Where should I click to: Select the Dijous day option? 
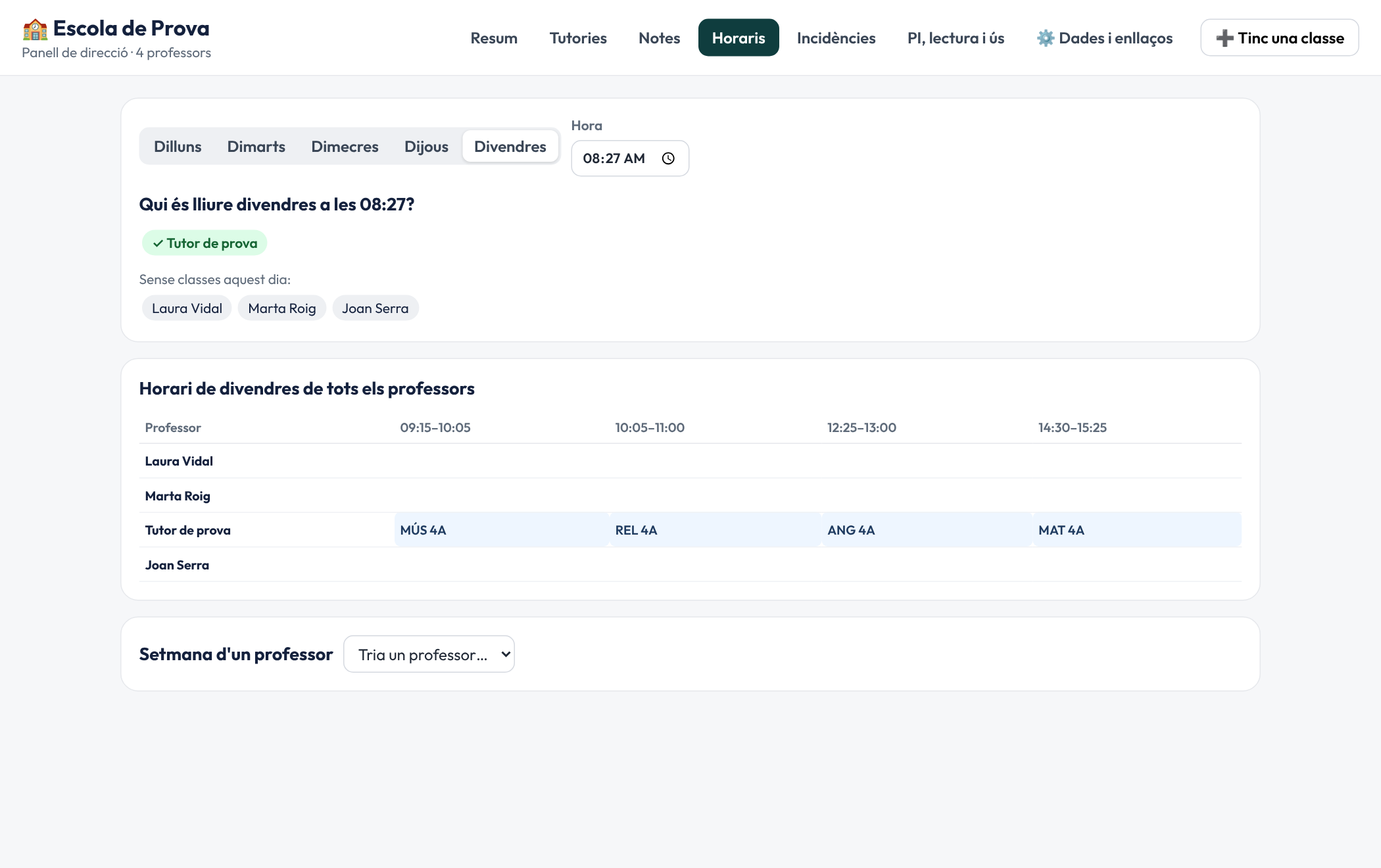point(426,147)
